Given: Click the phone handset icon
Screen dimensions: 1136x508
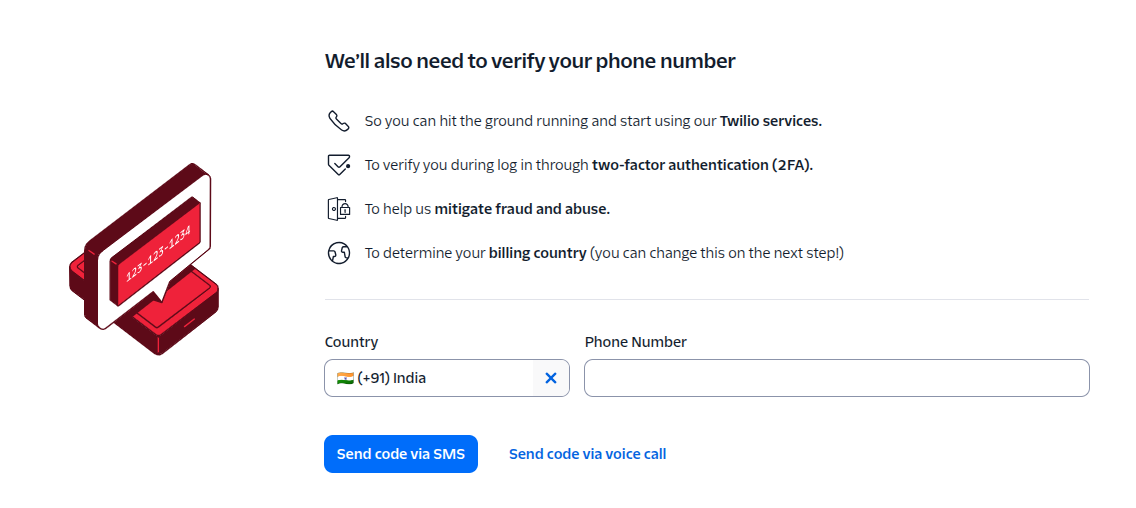Looking at the screenshot, I should (x=338, y=121).
